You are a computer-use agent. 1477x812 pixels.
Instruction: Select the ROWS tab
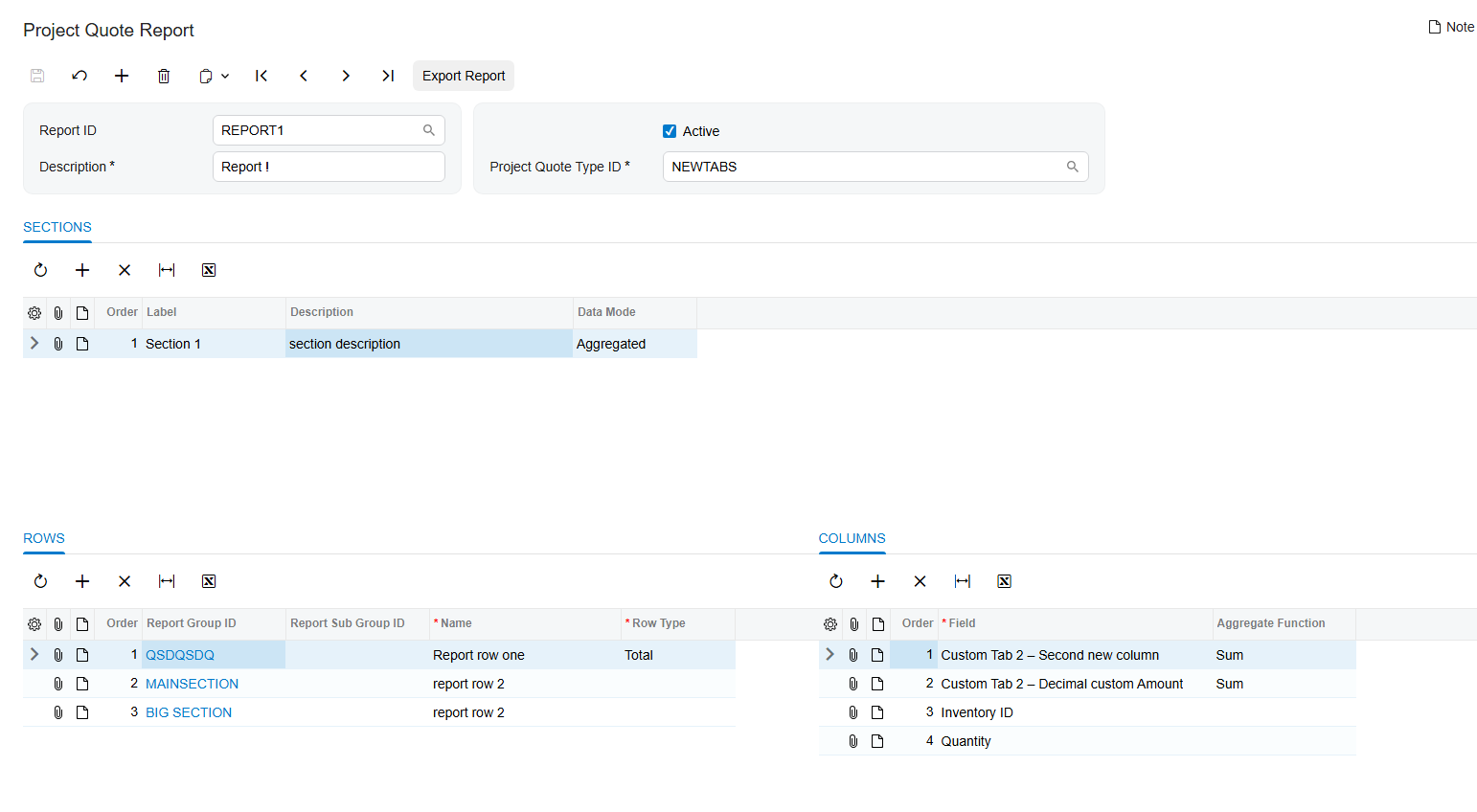pyautogui.click(x=44, y=538)
